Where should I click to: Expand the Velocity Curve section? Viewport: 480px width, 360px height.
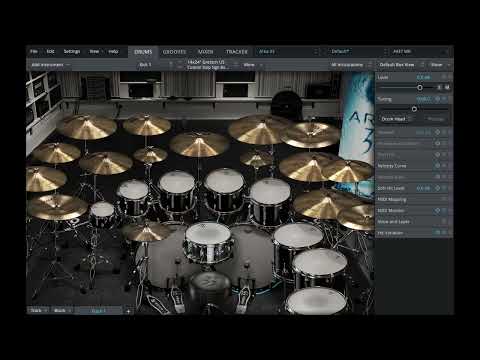coord(392,166)
